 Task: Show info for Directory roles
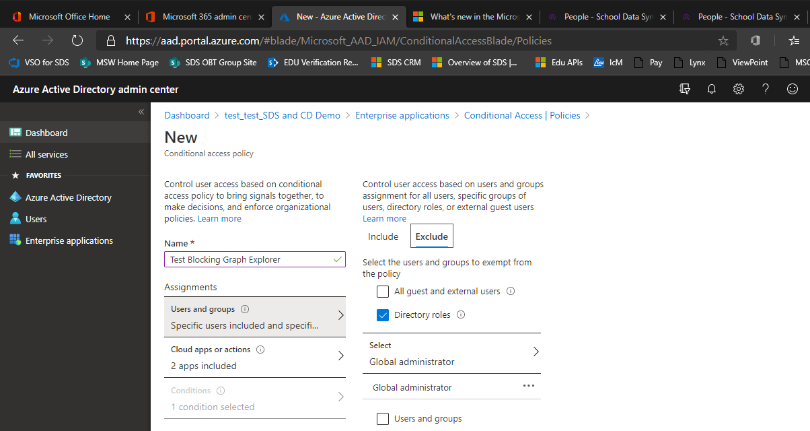[461, 314]
